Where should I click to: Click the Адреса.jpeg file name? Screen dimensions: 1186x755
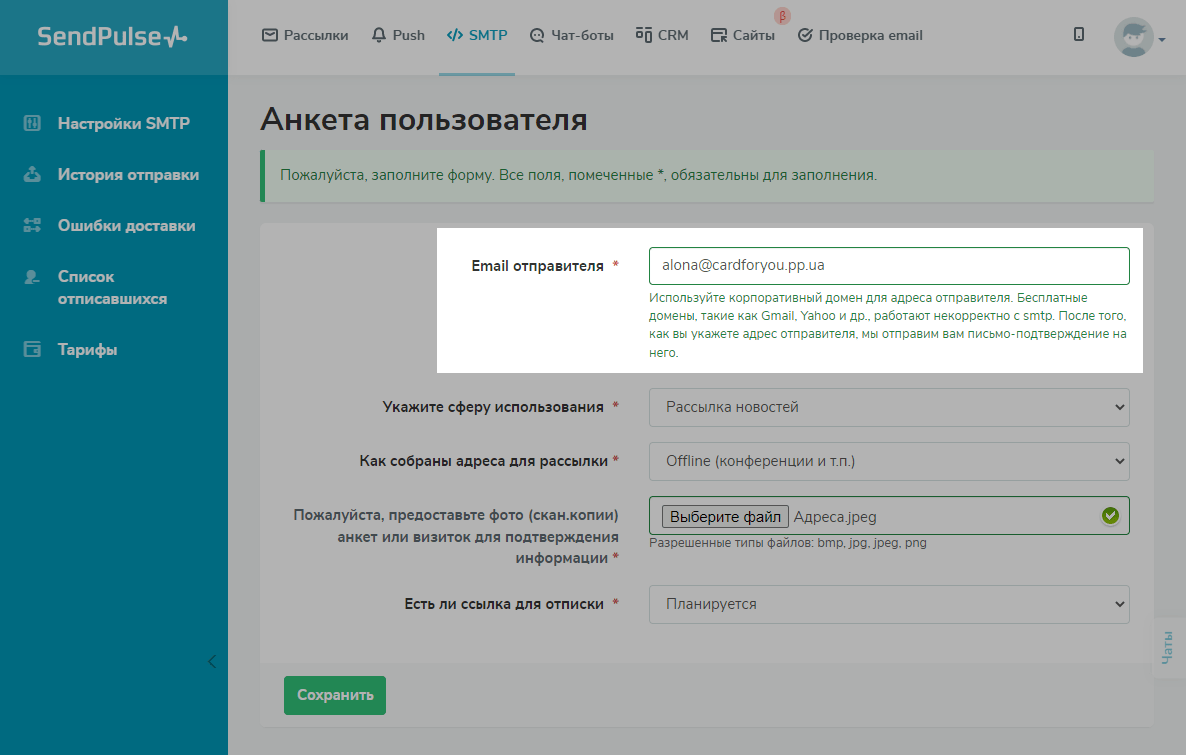[835, 517]
